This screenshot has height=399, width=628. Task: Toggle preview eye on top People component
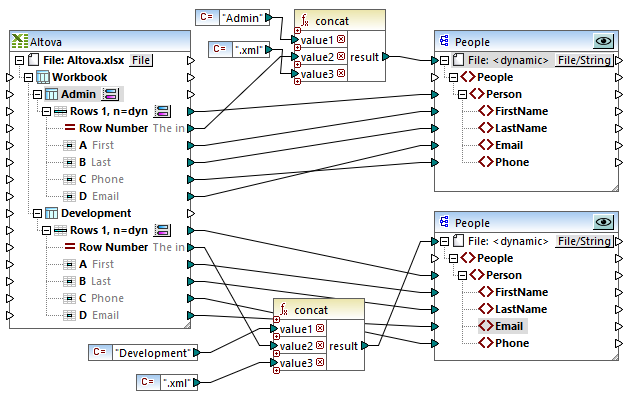click(x=604, y=41)
